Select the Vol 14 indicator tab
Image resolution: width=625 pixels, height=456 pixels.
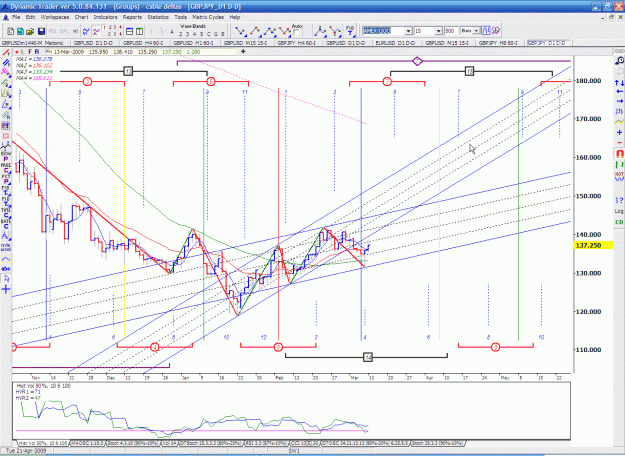point(169,443)
